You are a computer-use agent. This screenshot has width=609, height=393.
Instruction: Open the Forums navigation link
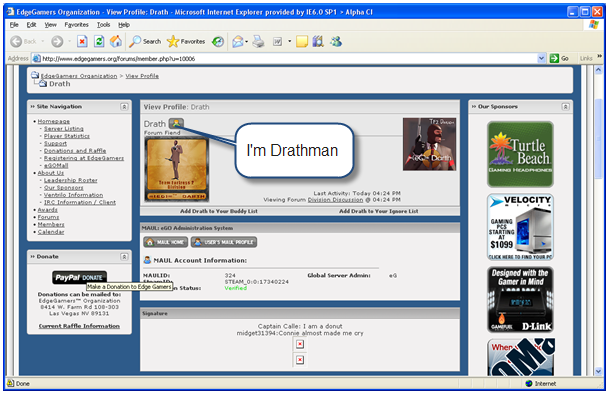click(x=49, y=217)
